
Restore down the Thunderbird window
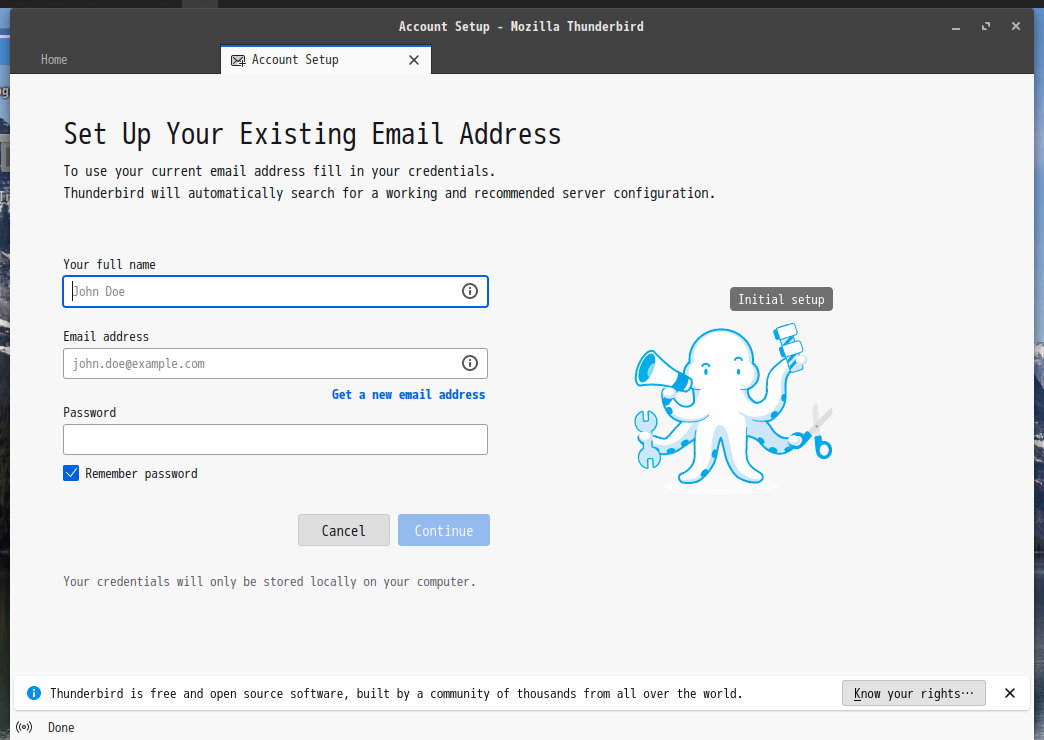coord(986,27)
